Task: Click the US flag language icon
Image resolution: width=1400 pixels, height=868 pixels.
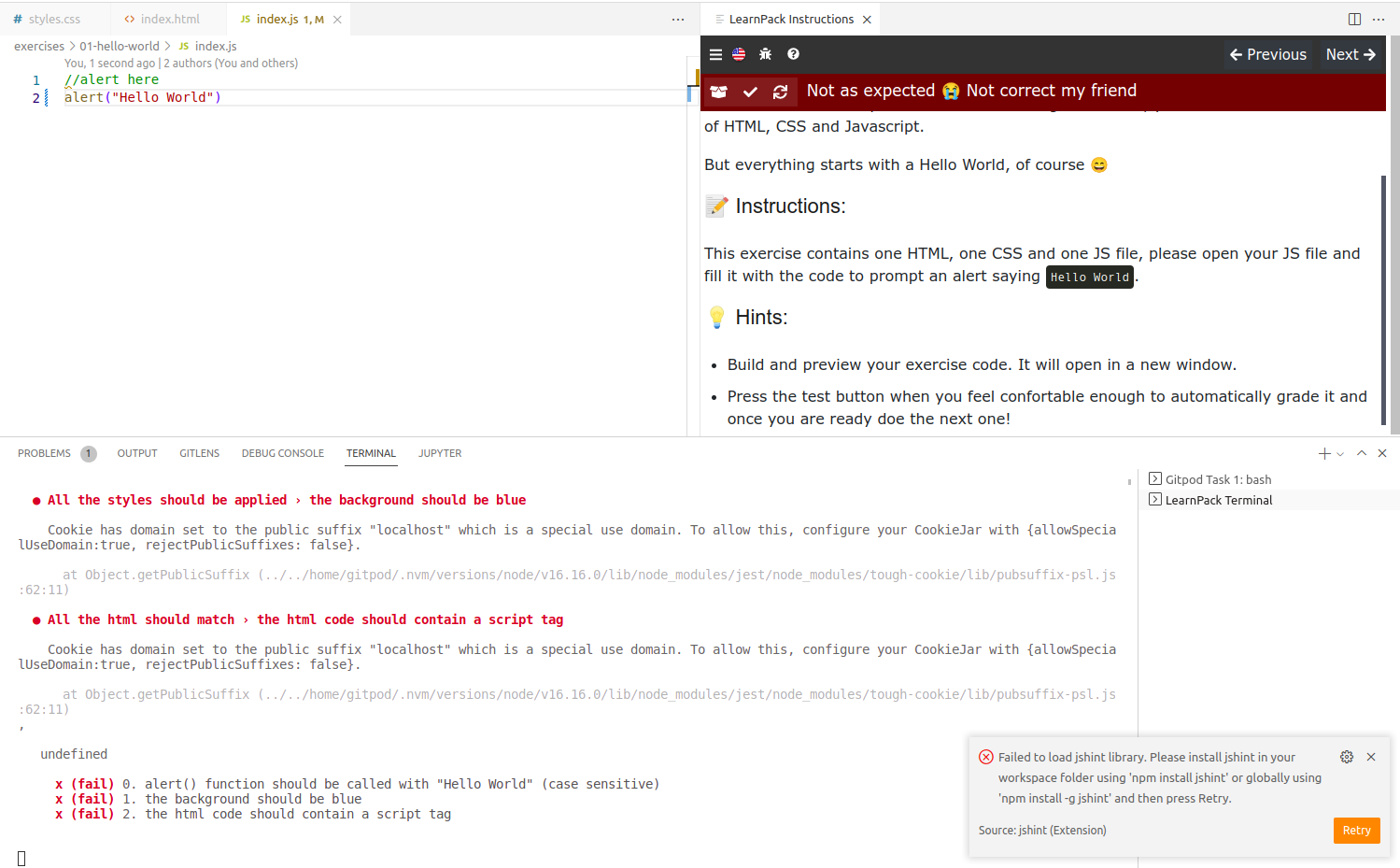Action: pyautogui.click(x=739, y=54)
